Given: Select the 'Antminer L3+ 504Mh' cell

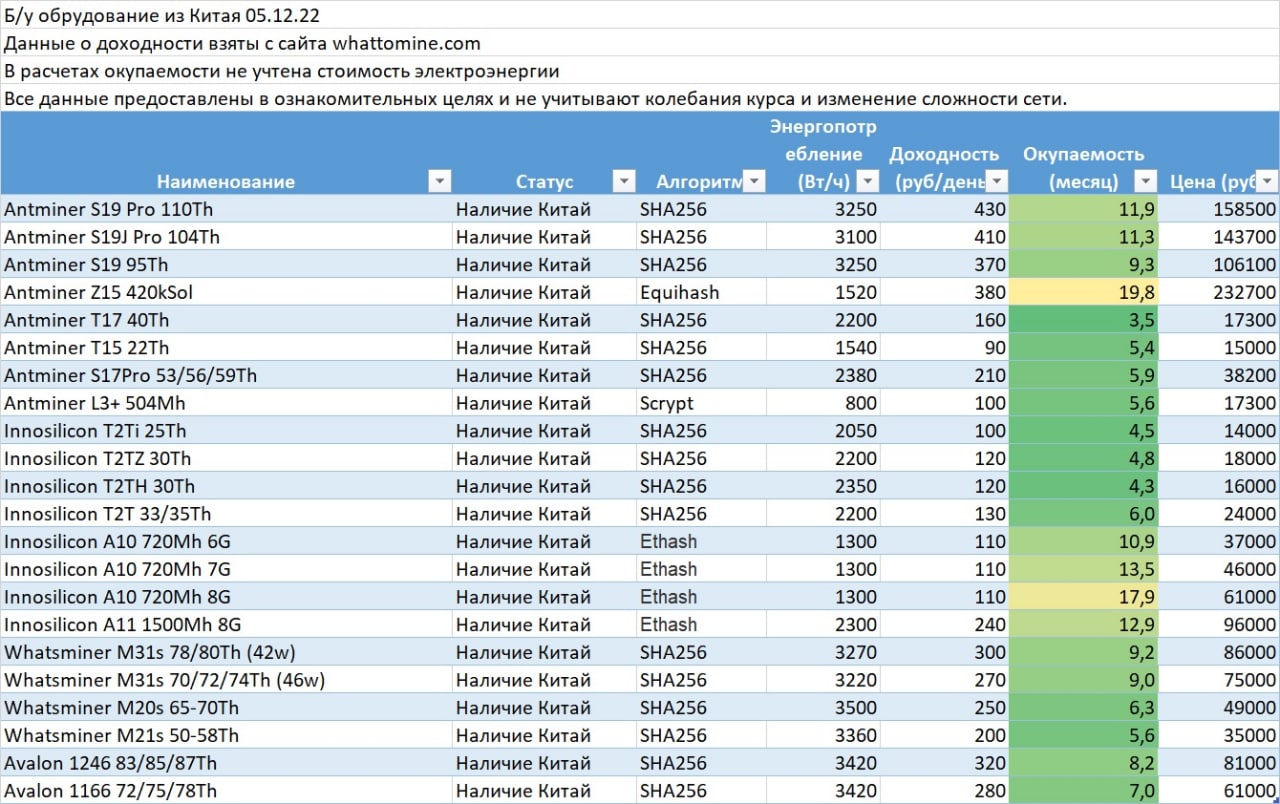Looking at the screenshot, I should [x=226, y=403].
